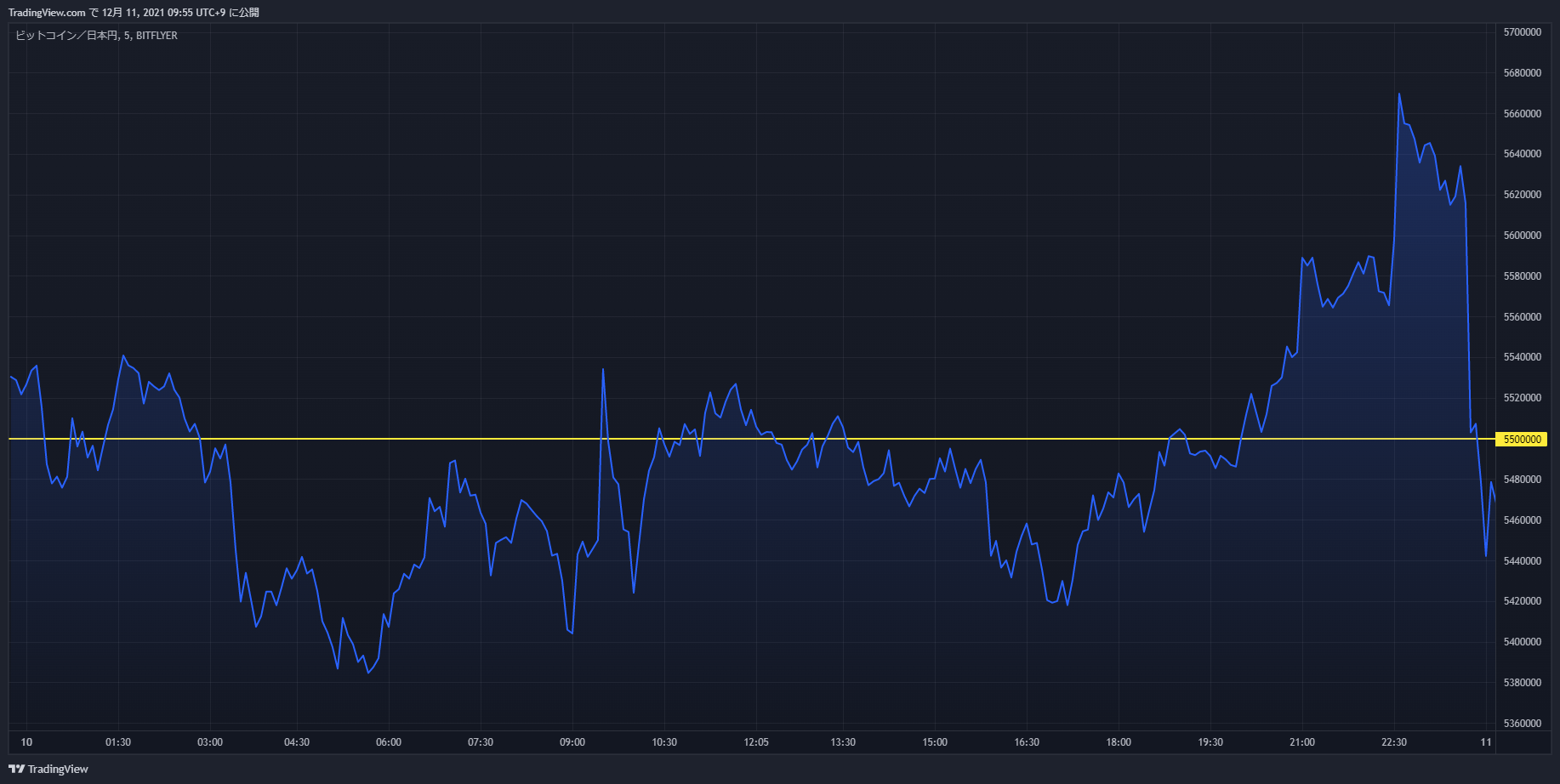
Task: Click the 18:00 time axis label
Action: click(x=1119, y=742)
